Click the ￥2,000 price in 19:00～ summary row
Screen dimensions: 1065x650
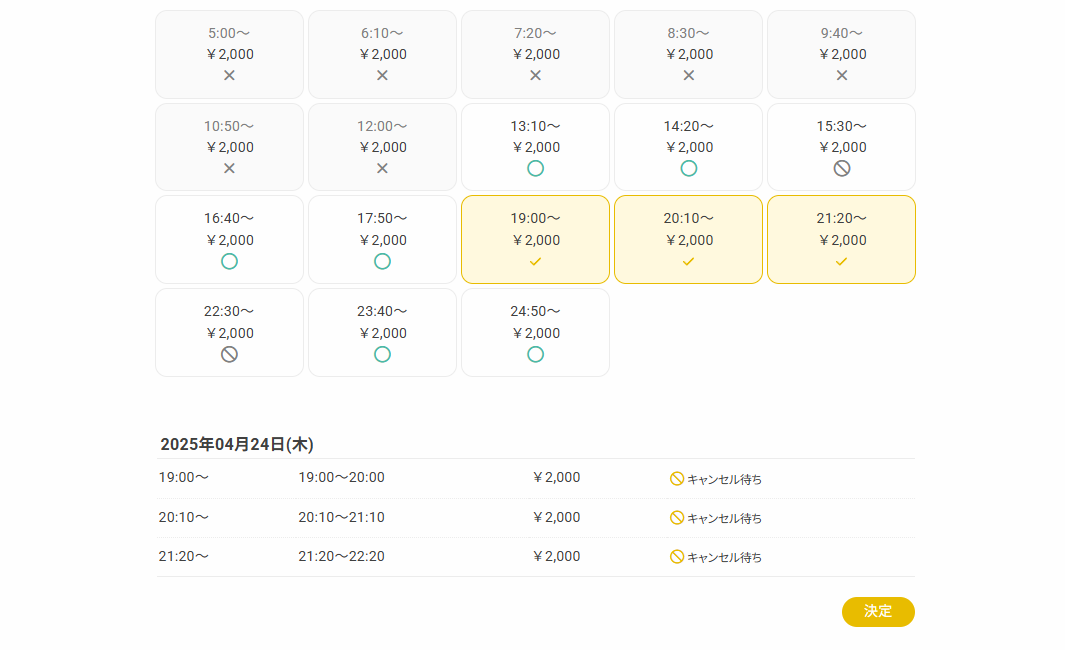pyautogui.click(x=556, y=477)
